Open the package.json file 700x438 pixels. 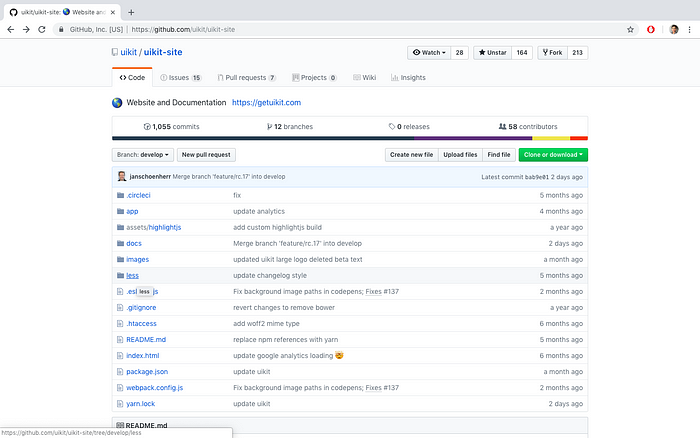pyautogui.click(x=147, y=371)
